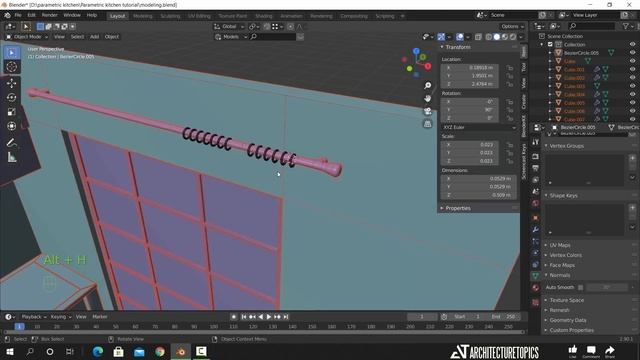Switch perspective/orthographic grid icon
The height and width of the screenshot is (360, 640).
[x=427, y=124]
